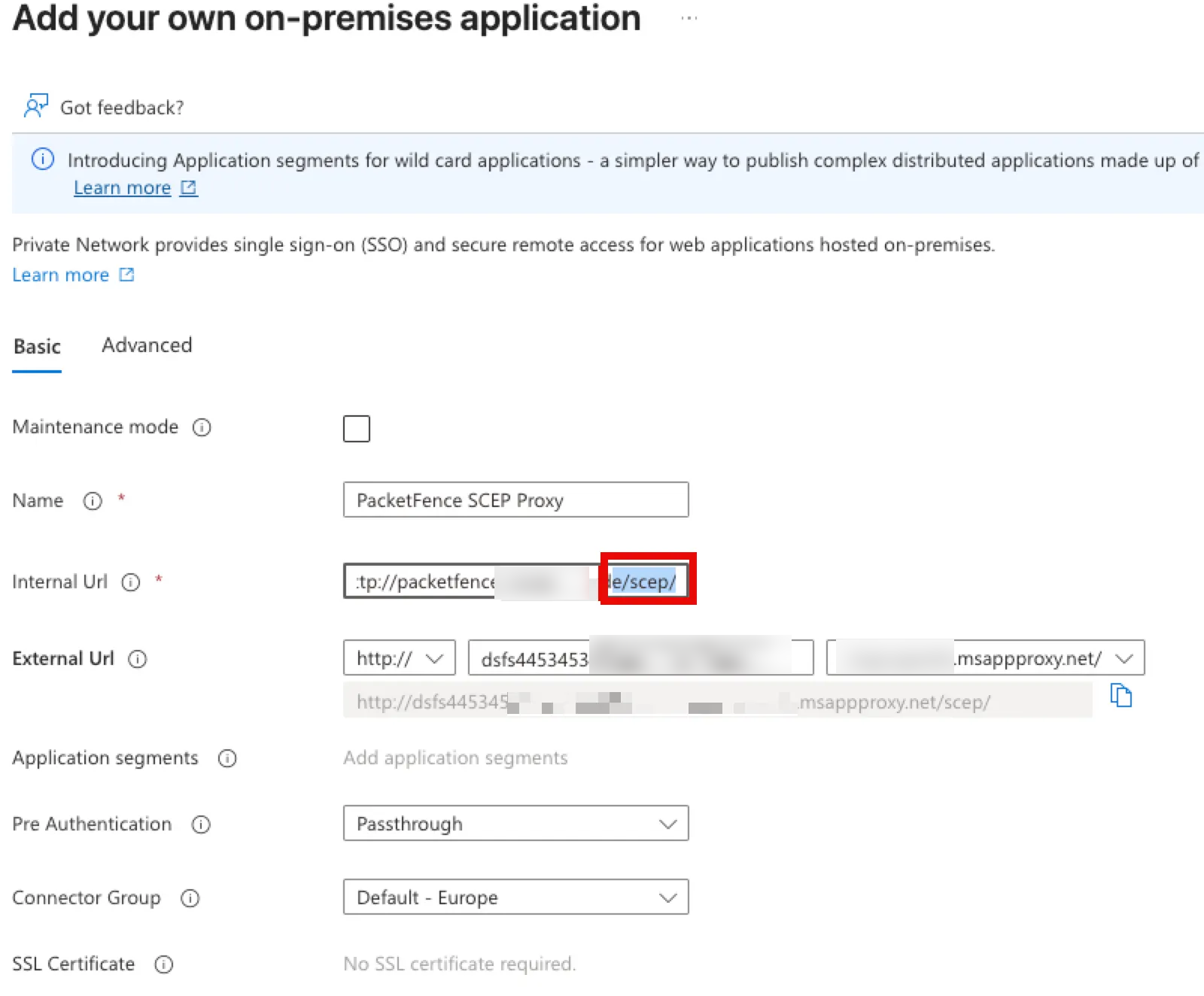Click the info icon next to Connector Group
Viewport: 1204px width, 996px height.
(190, 898)
